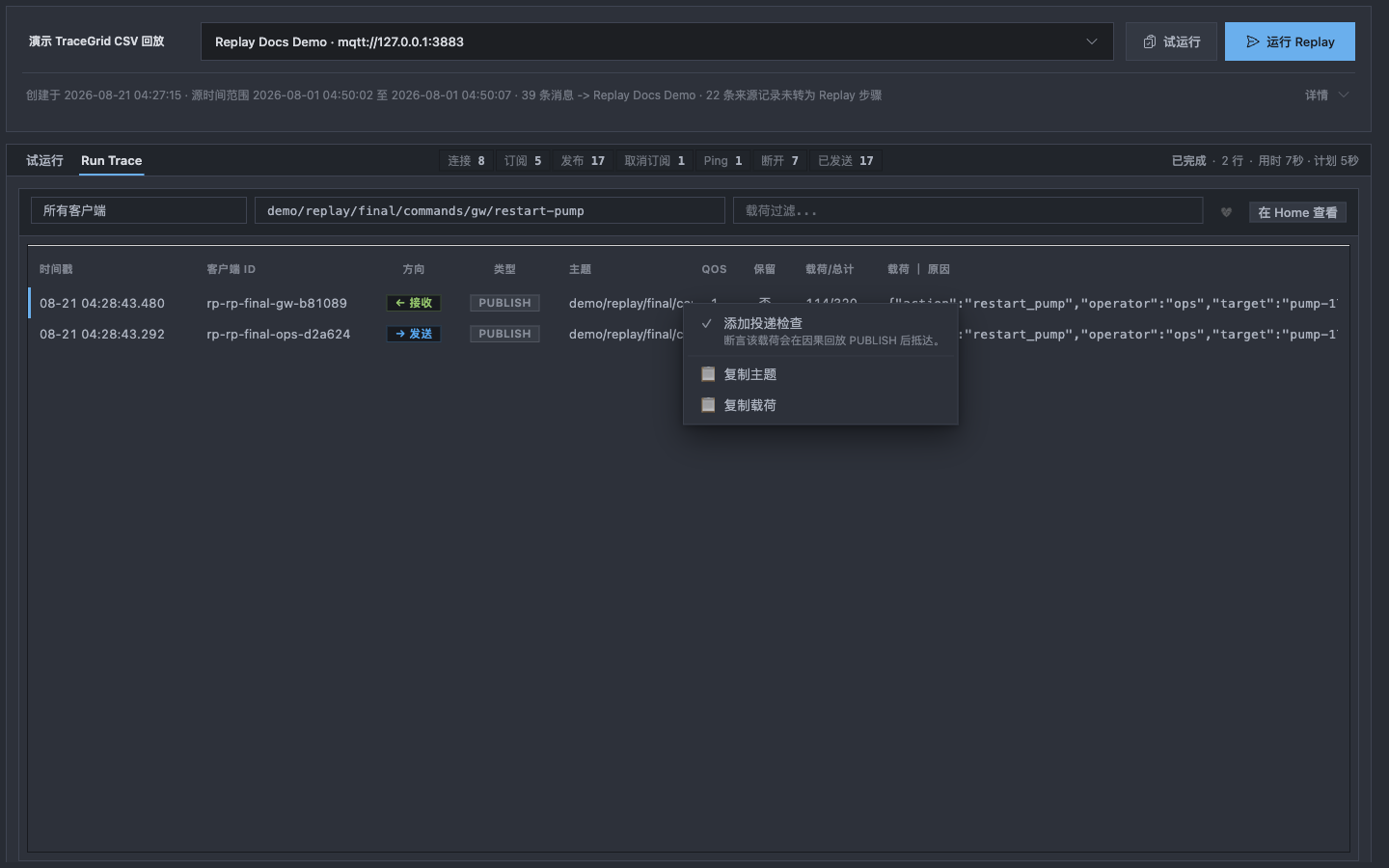This screenshot has width=1389, height=868.
Task: Click the 断开 7 counter chip
Action: (x=779, y=161)
